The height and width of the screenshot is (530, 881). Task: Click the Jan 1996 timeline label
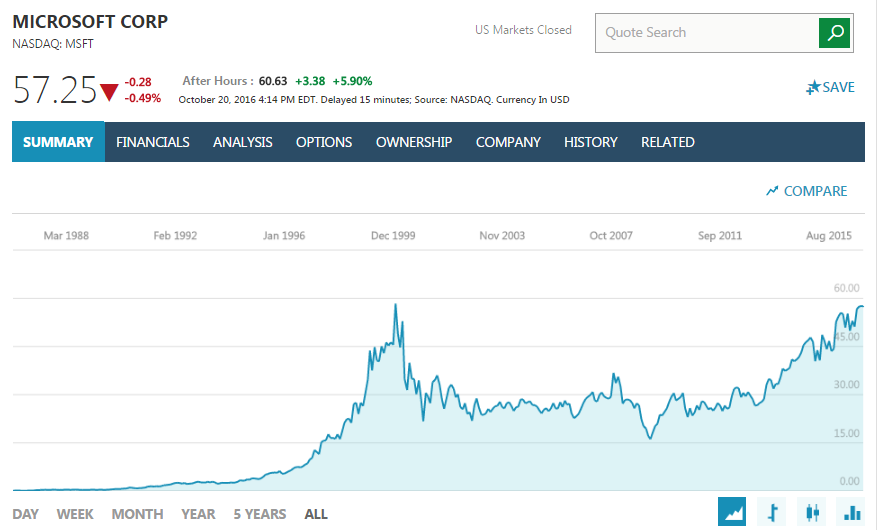pos(284,235)
